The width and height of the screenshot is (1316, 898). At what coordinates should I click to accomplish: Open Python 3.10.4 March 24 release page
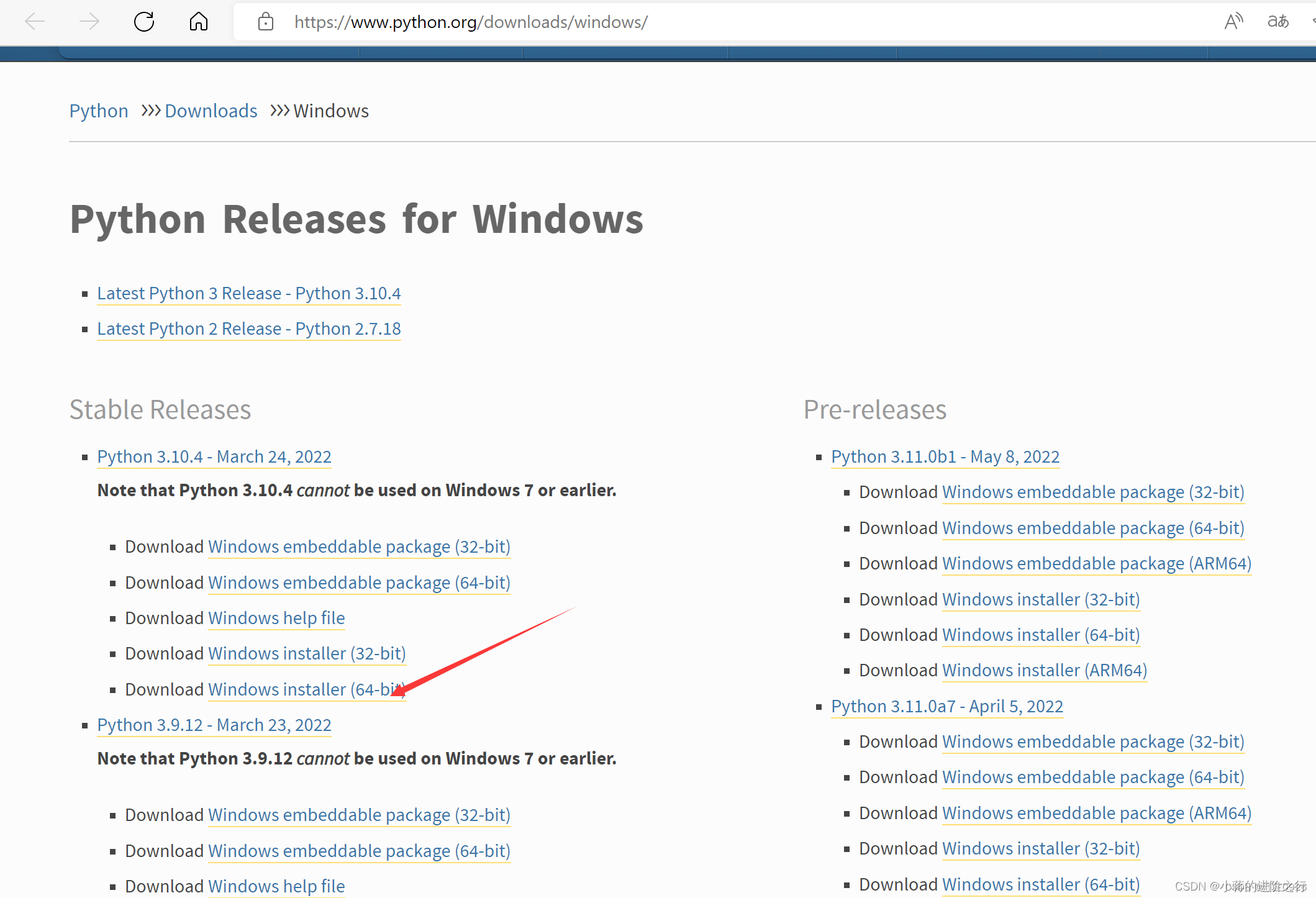tap(214, 456)
